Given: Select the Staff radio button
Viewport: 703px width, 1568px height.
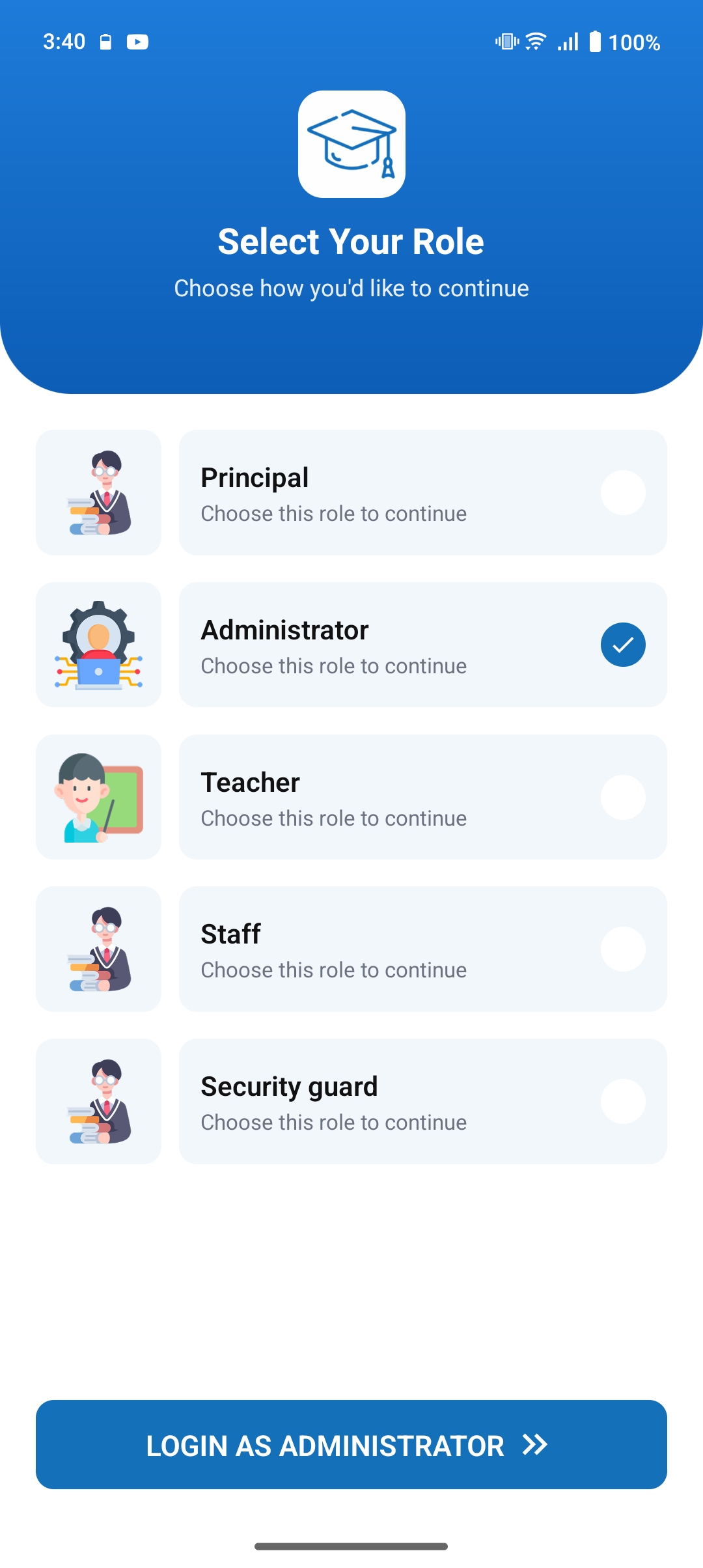Looking at the screenshot, I should 623,949.
